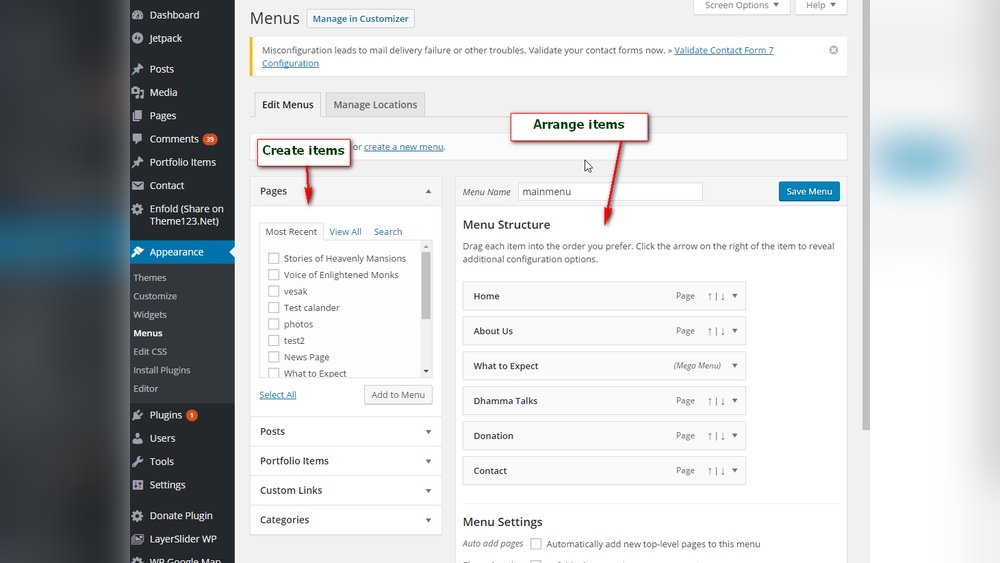The width and height of the screenshot is (1000, 563).
Task: Select the Edit Menus tab
Action: (288, 105)
